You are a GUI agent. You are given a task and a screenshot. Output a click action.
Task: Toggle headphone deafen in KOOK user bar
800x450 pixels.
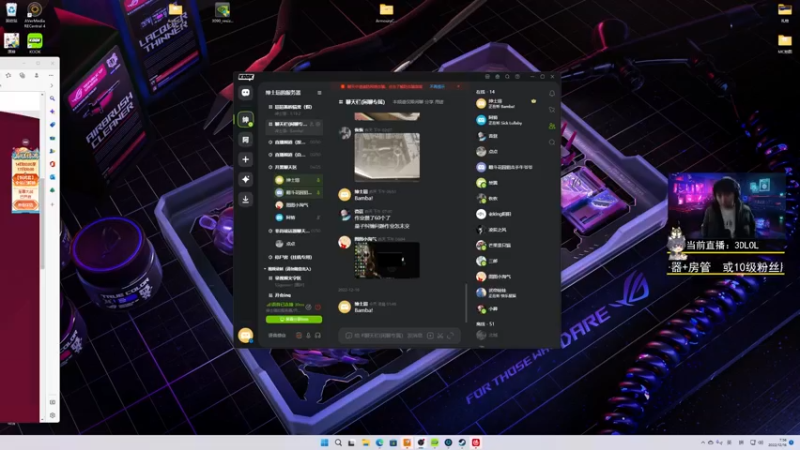pyautogui.click(x=317, y=336)
